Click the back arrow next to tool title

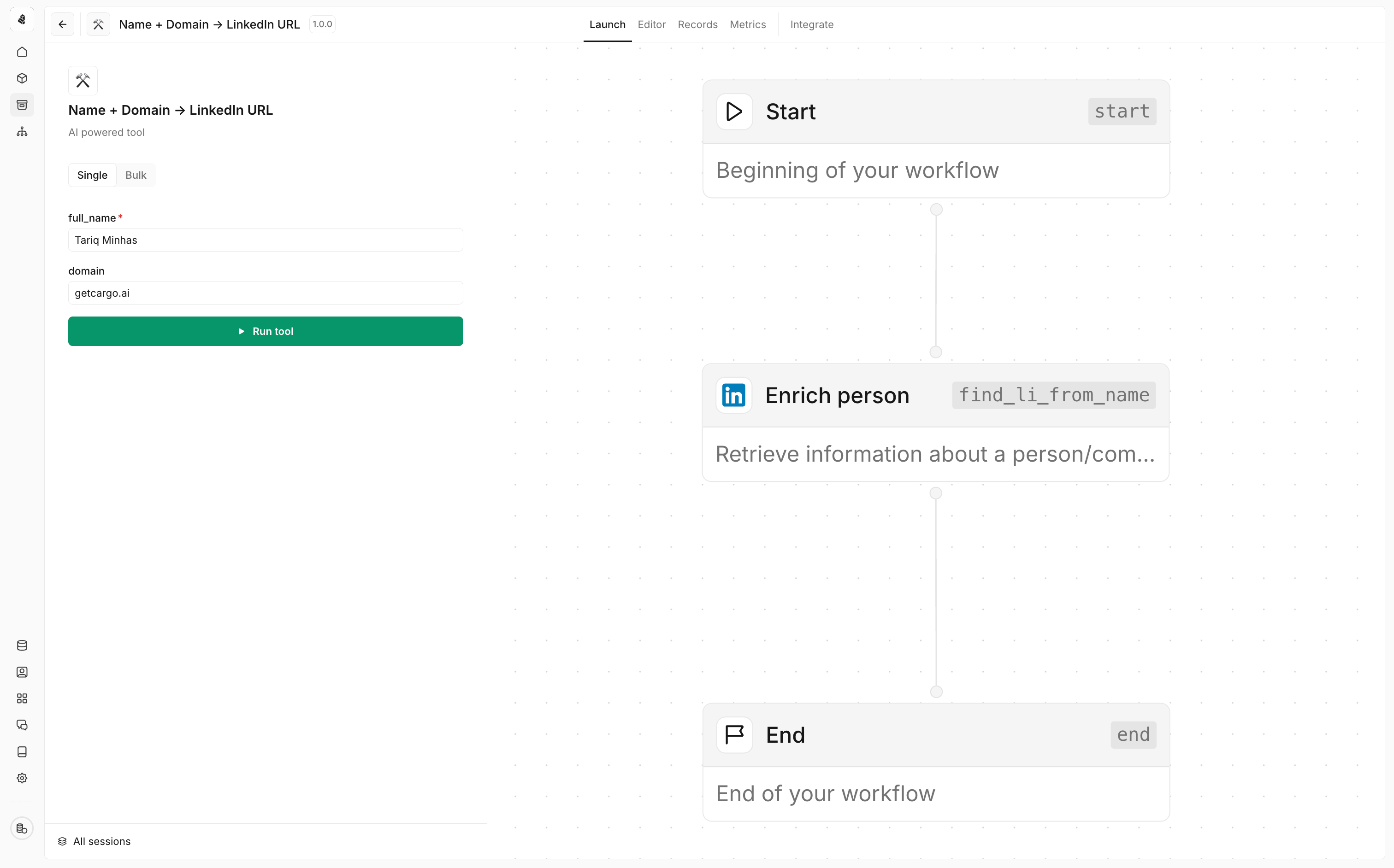click(62, 24)
